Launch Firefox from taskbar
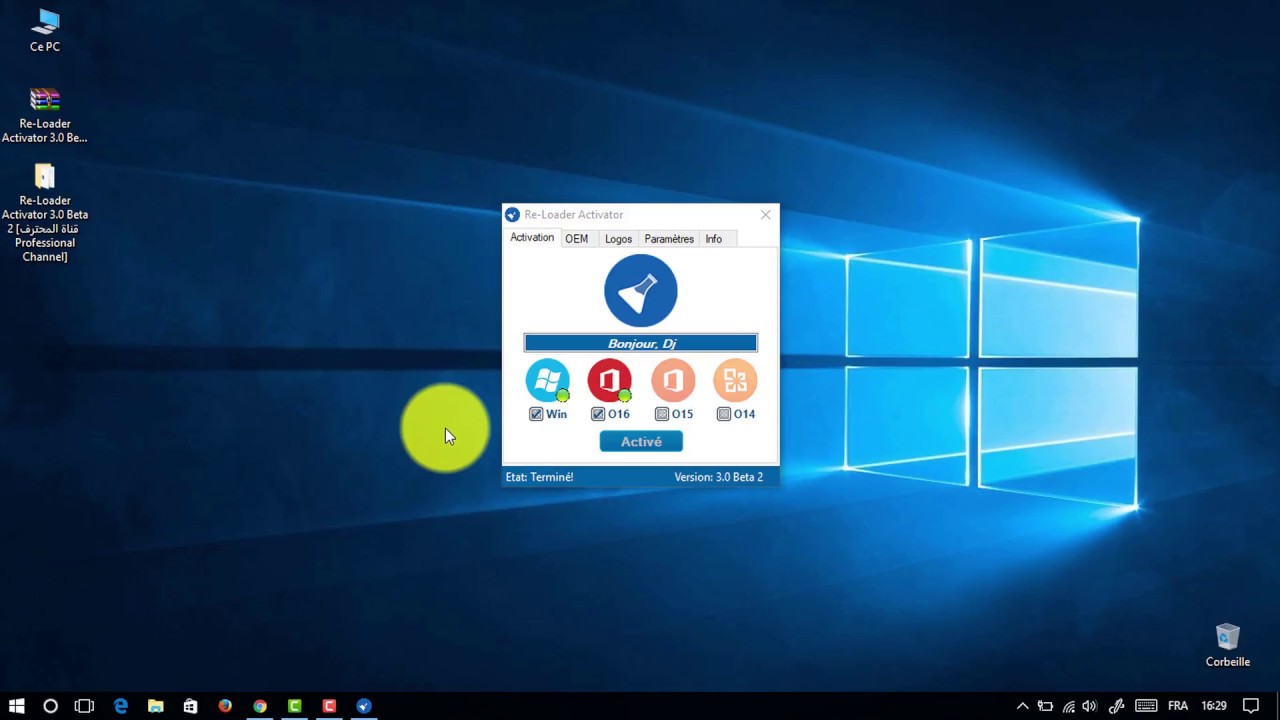Viewport: 1280px width, 720px height. click(225, 706)
